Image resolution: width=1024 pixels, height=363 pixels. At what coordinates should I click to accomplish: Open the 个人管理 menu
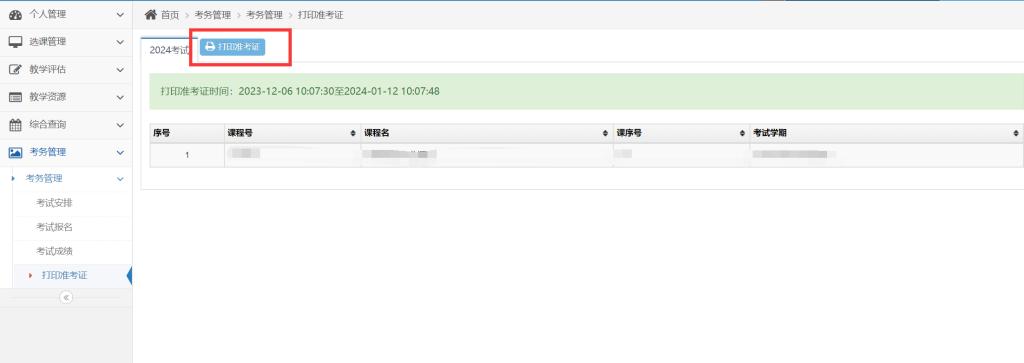click(x=66, y=14)
